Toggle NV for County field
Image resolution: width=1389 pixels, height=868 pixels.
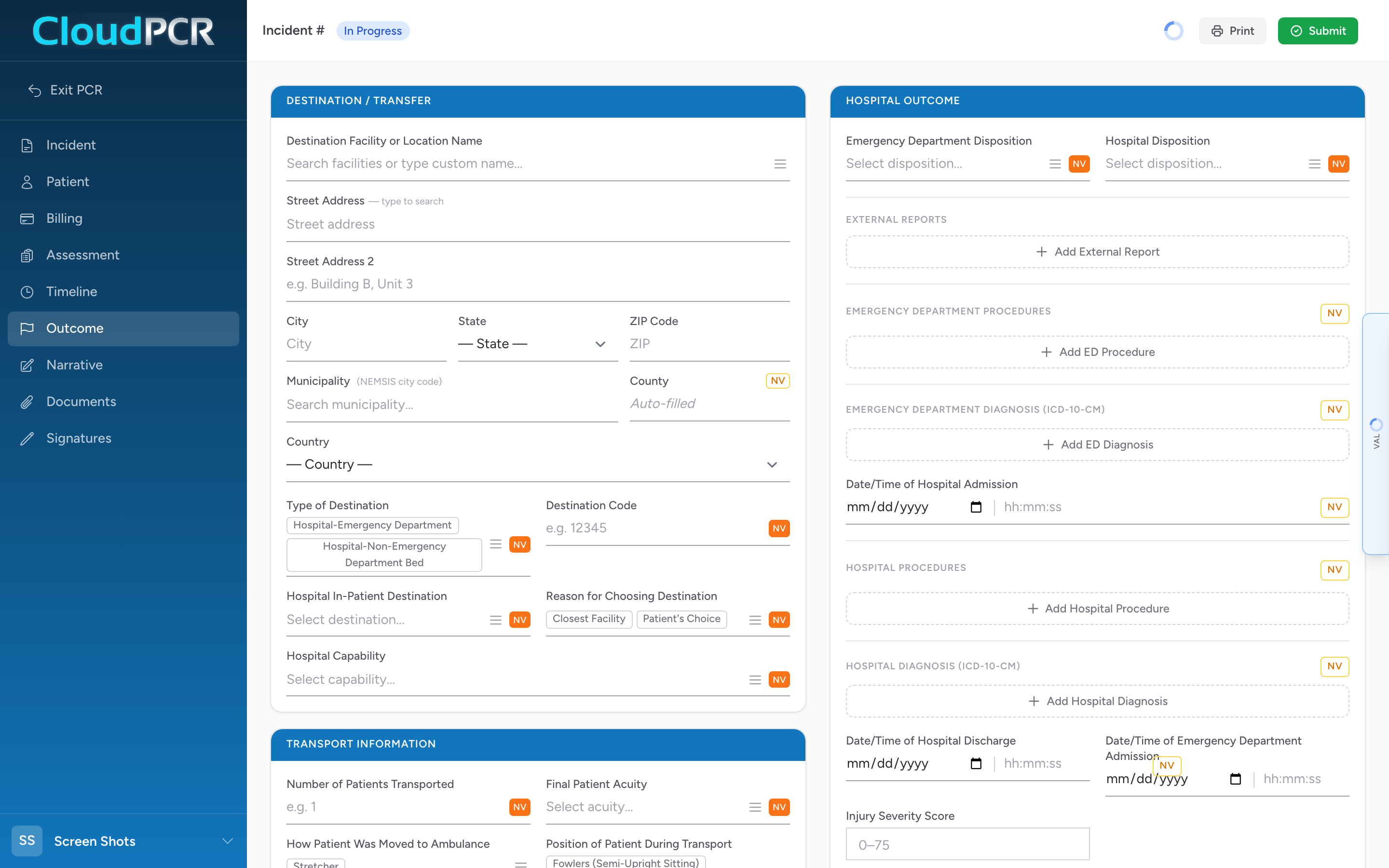(x=778, y=380)
